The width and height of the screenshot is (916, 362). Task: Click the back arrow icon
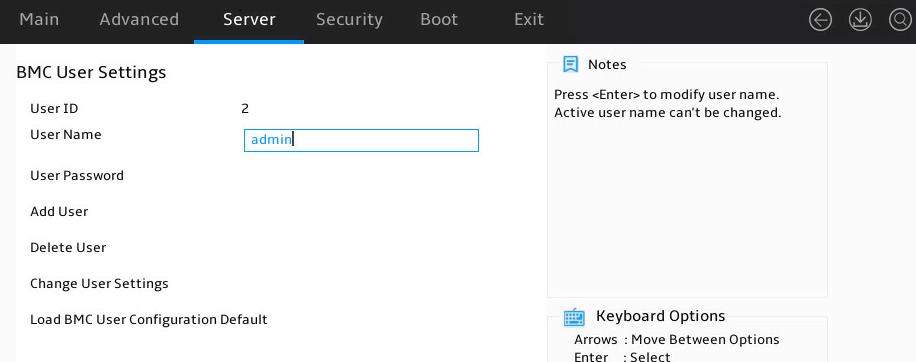click(820, 20)
